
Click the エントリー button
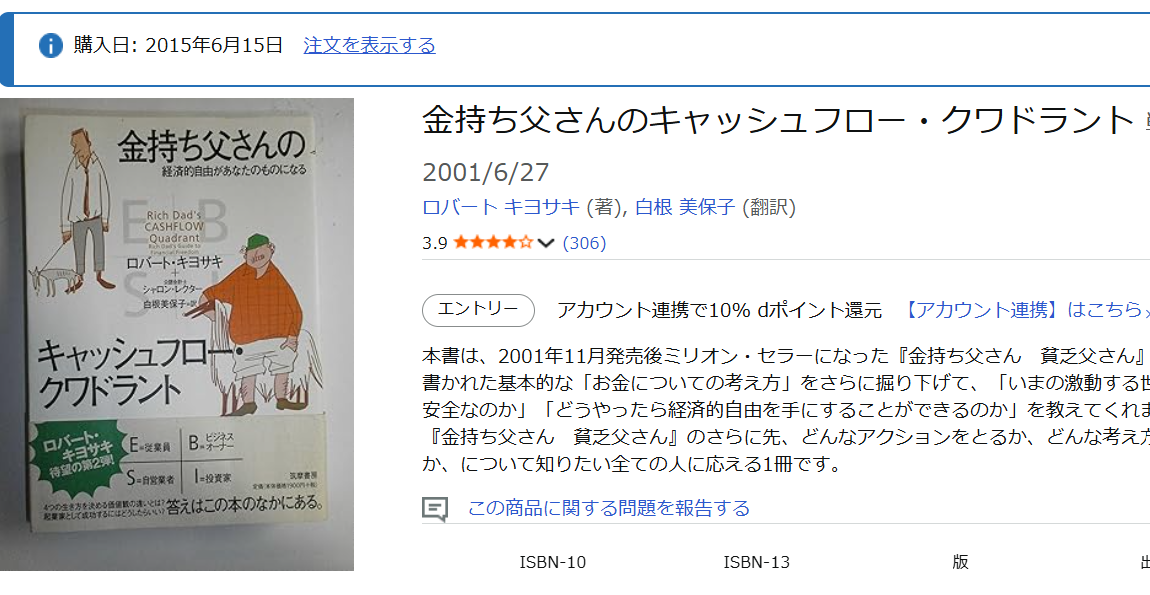[x=478, y=310]
